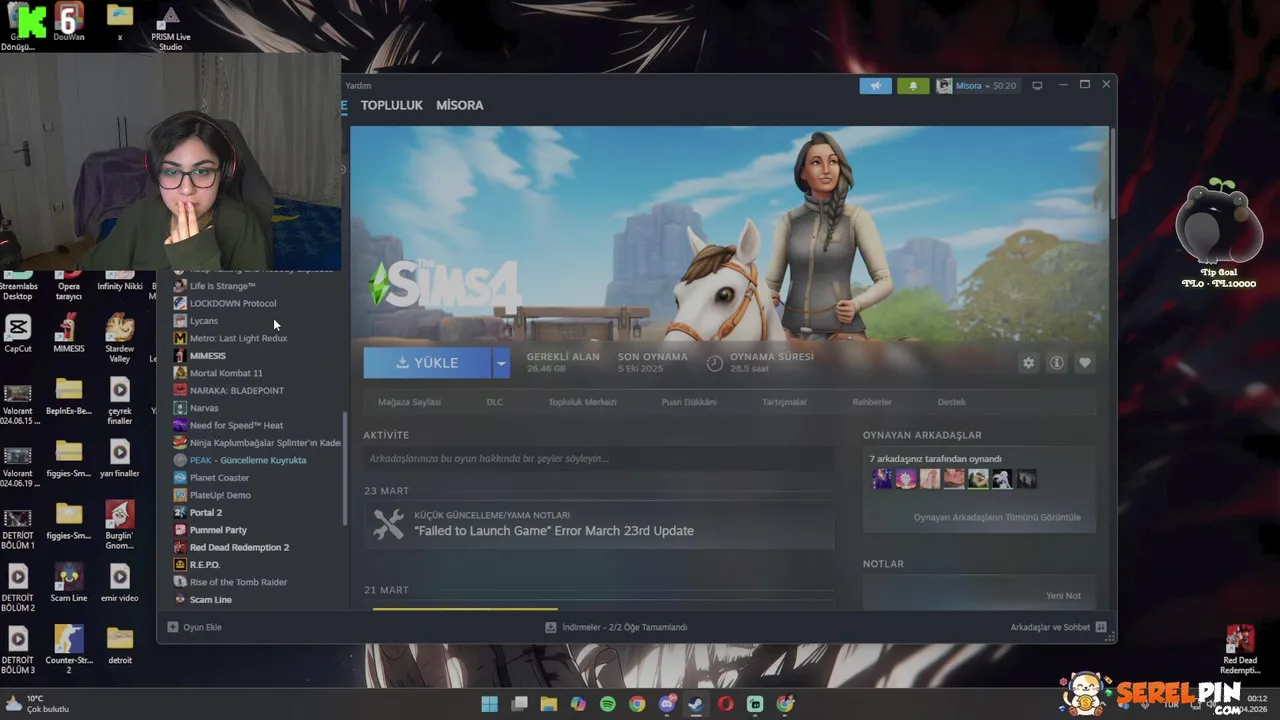Open the TOPLULUK menu
This screenshot has height=720, width=1280.
pyautogui.click(x=392, y=105)
